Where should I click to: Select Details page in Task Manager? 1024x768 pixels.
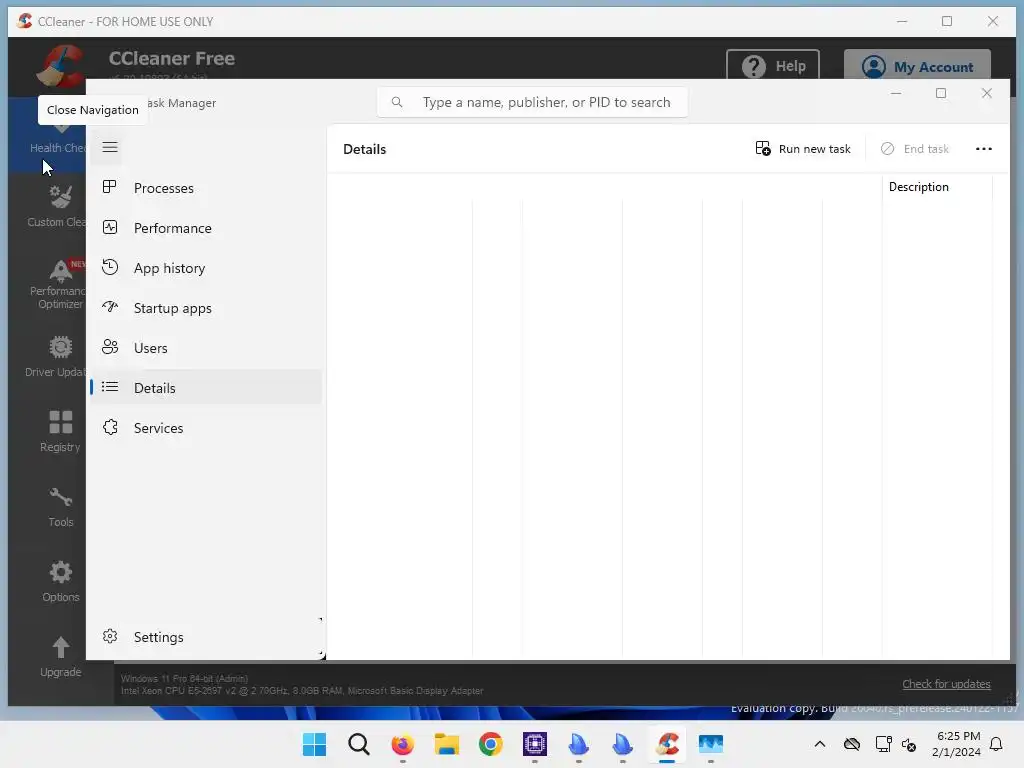coord(206,388)
